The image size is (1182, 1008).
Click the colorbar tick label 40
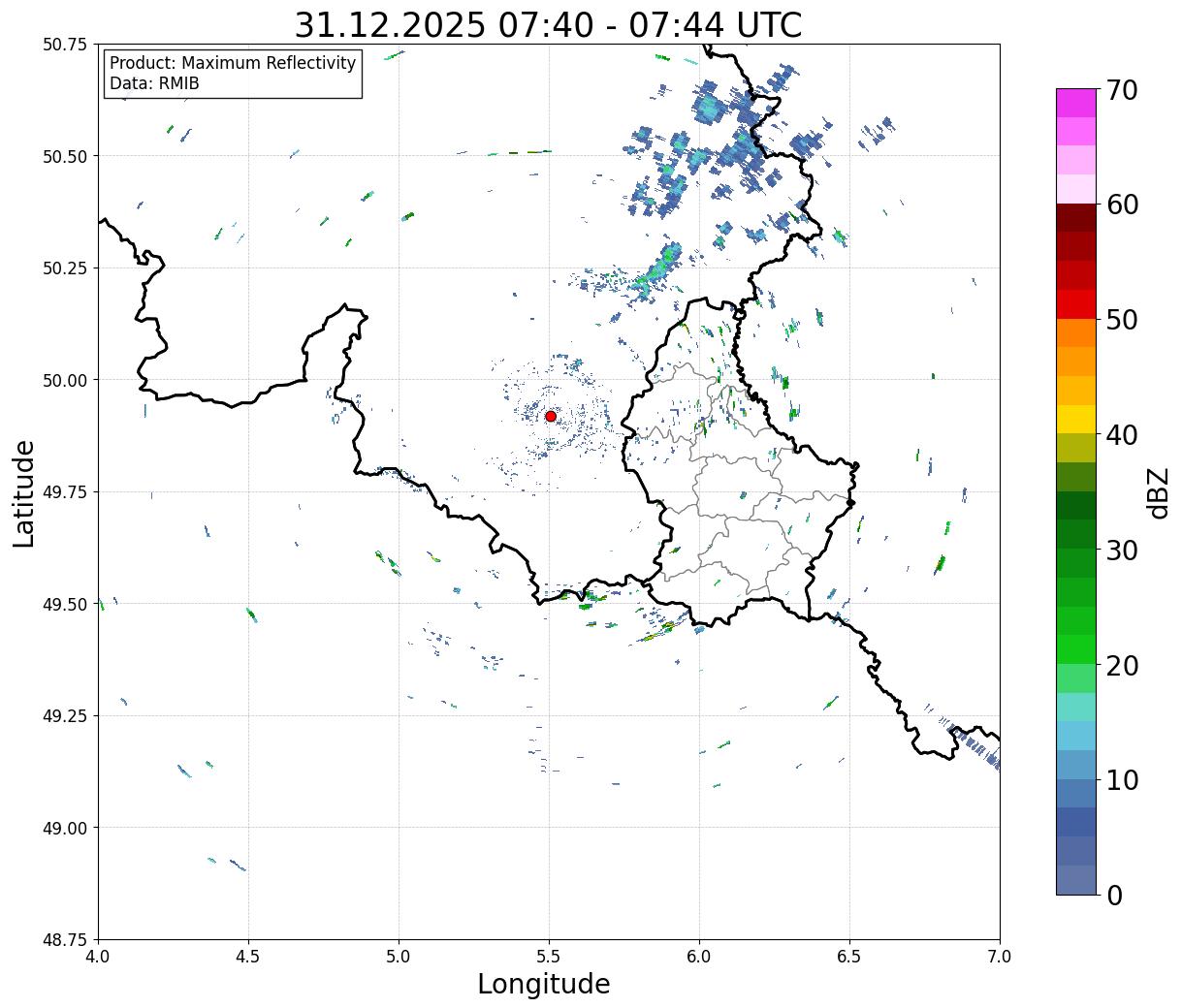tap(1121, 434)
